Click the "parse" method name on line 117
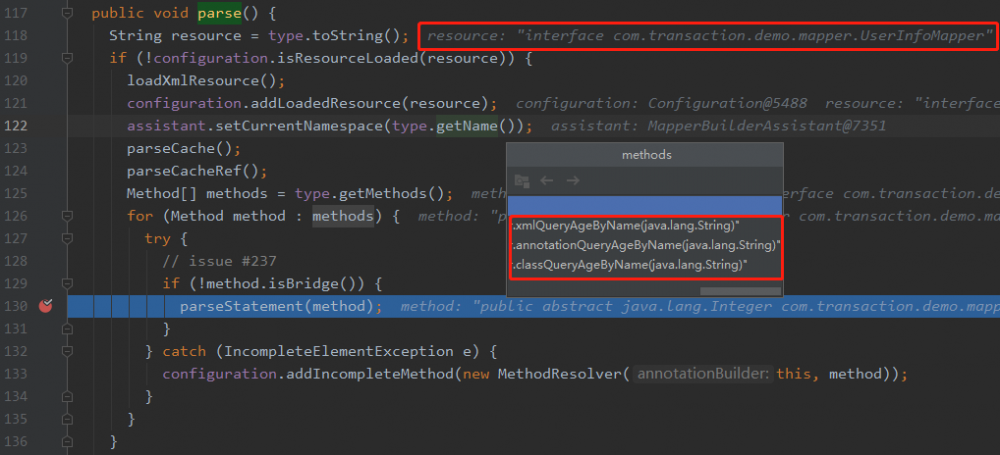 [219, 13]
